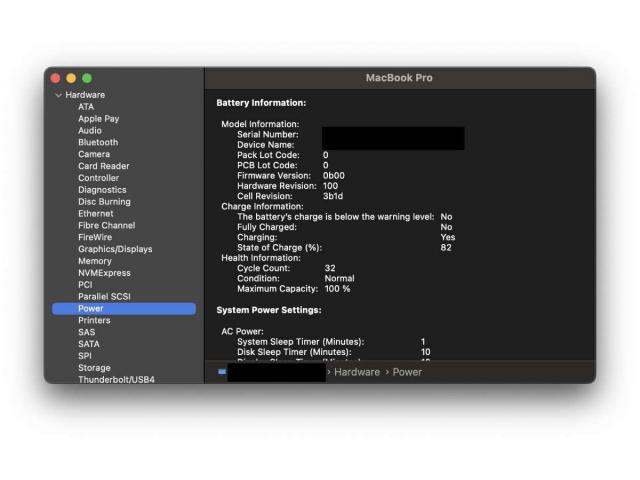Select ATA in the sidebar
Screen dimensions: 640x480
86,107
